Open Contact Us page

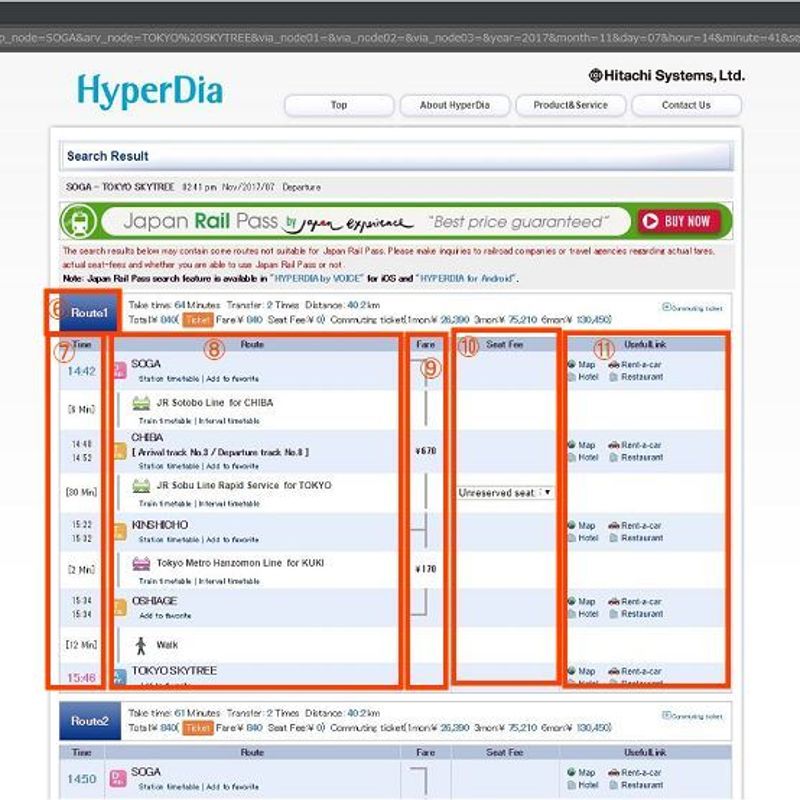tap(686, 105)
